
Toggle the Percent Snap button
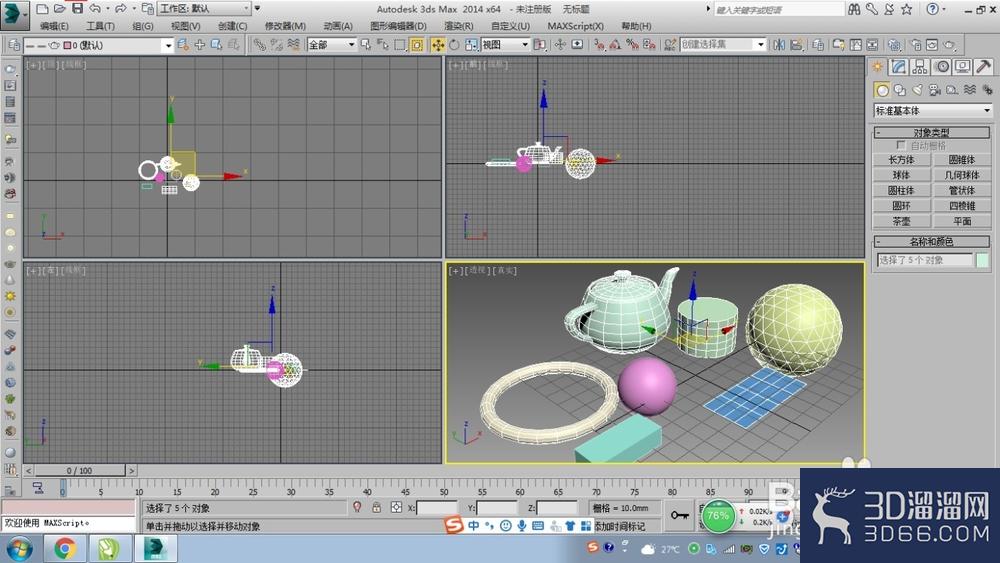pyautogui.click(x=632, y=45)
